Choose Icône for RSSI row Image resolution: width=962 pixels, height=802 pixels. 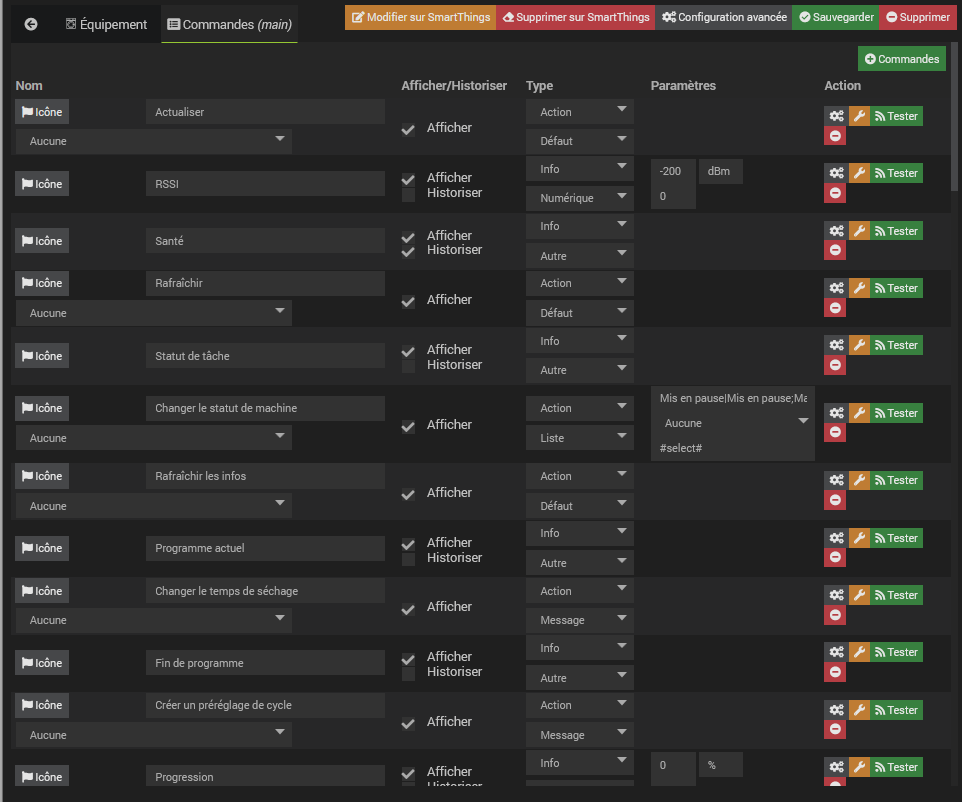42,183
